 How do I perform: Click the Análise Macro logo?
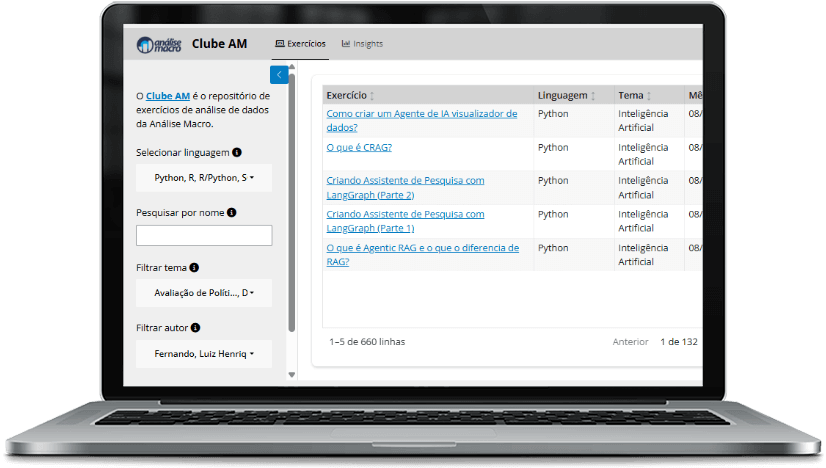pos(159,45)
